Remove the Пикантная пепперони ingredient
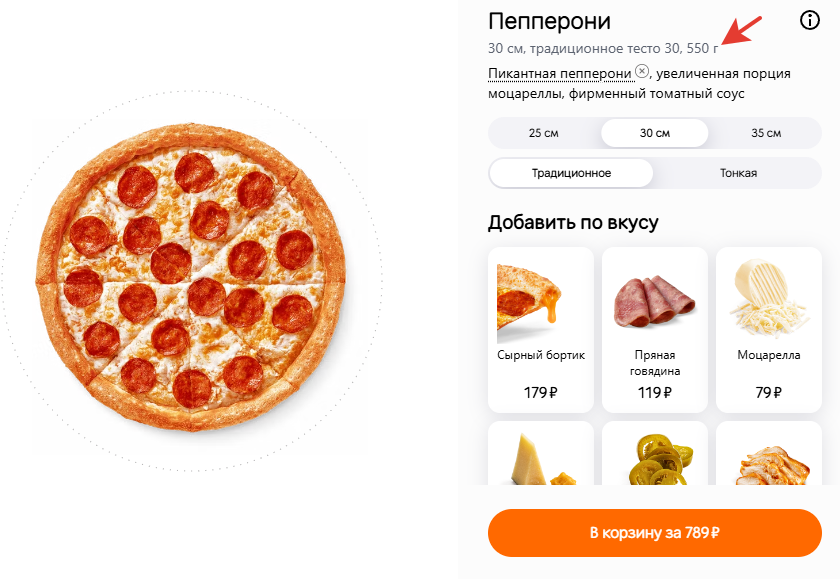The image size is (840, 579). tap(642, 71)
